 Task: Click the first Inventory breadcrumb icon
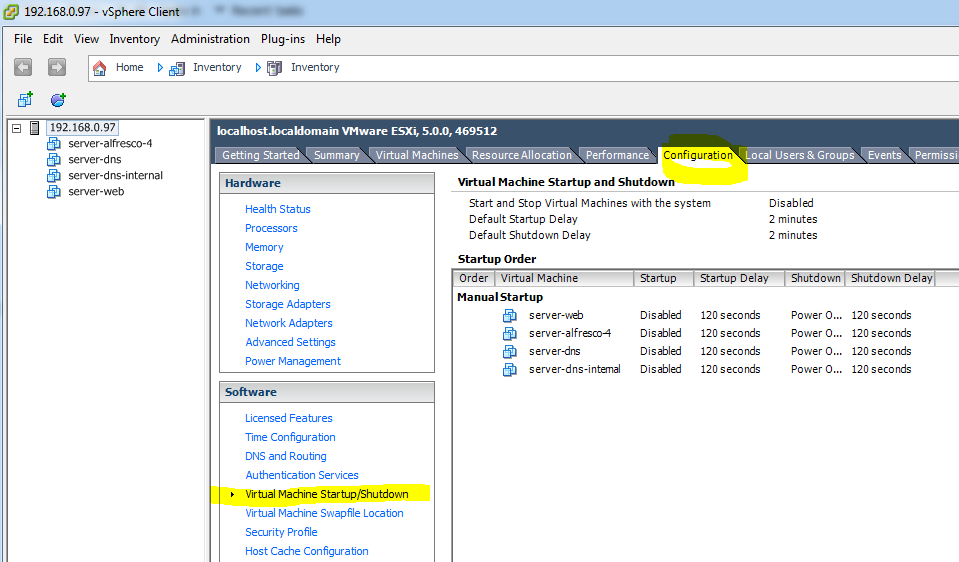coord(177,68)
